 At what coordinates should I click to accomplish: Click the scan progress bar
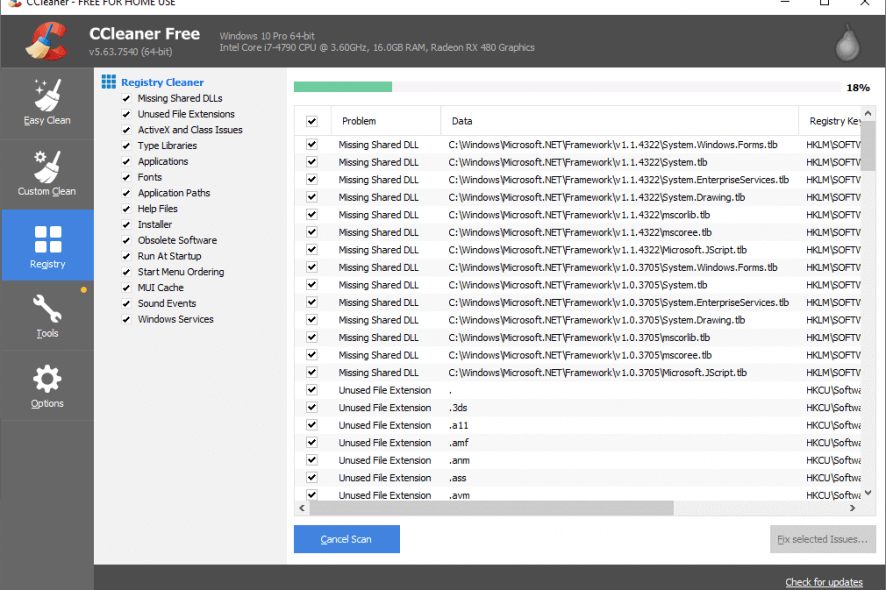click(x=567, y=87)
